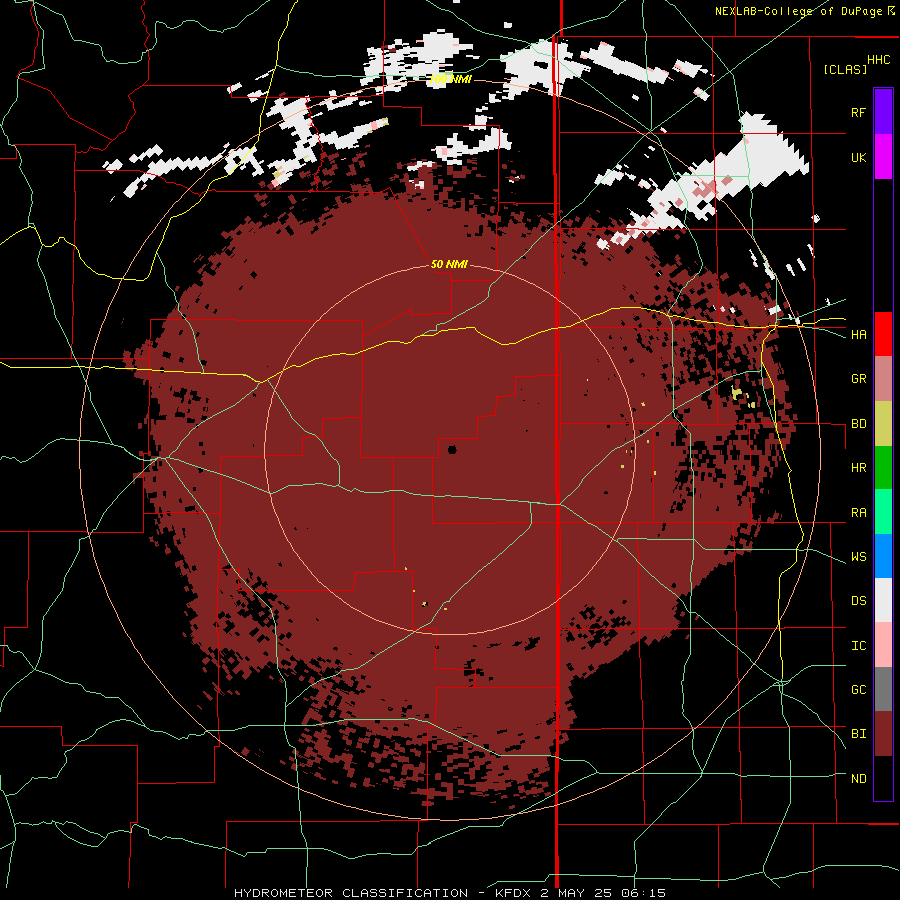Click the [CLAS] legend header
This screenshot has height=900, width=900.
click(x=845, y=70)
